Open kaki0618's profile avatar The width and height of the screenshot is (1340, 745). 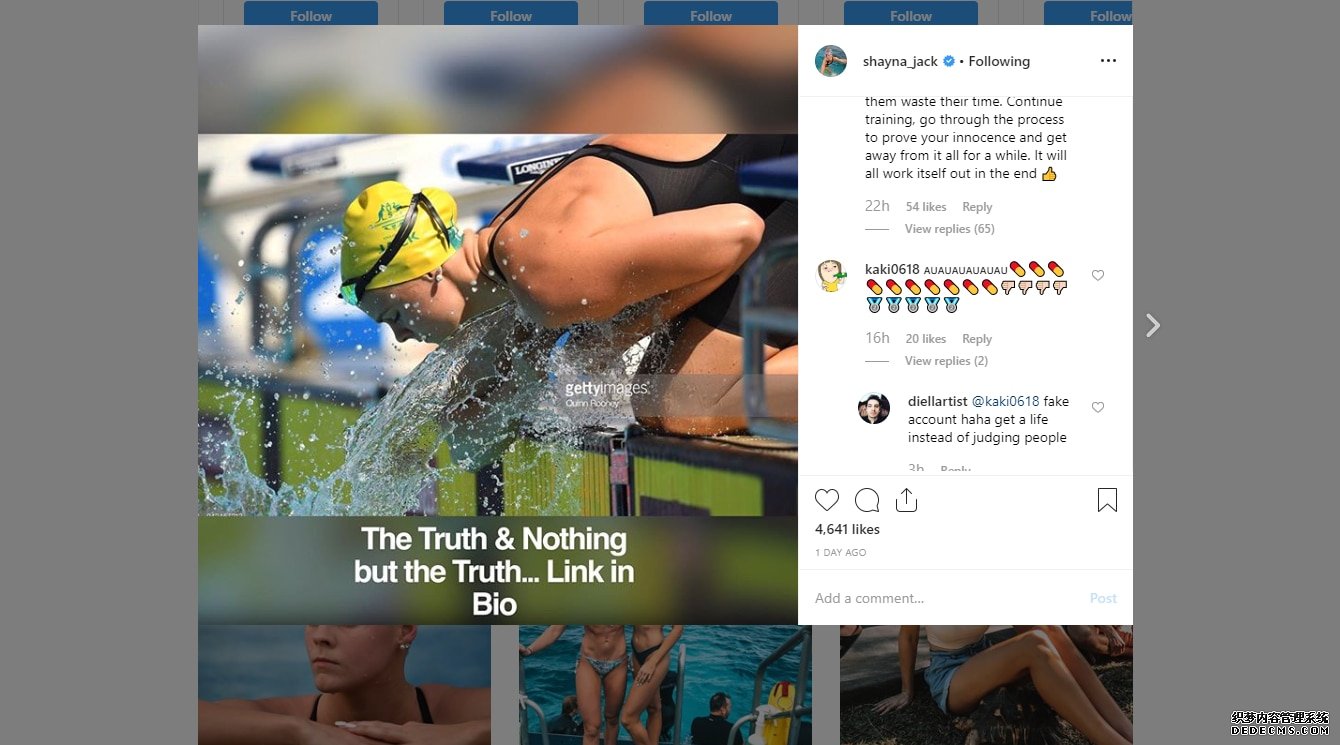832,276
